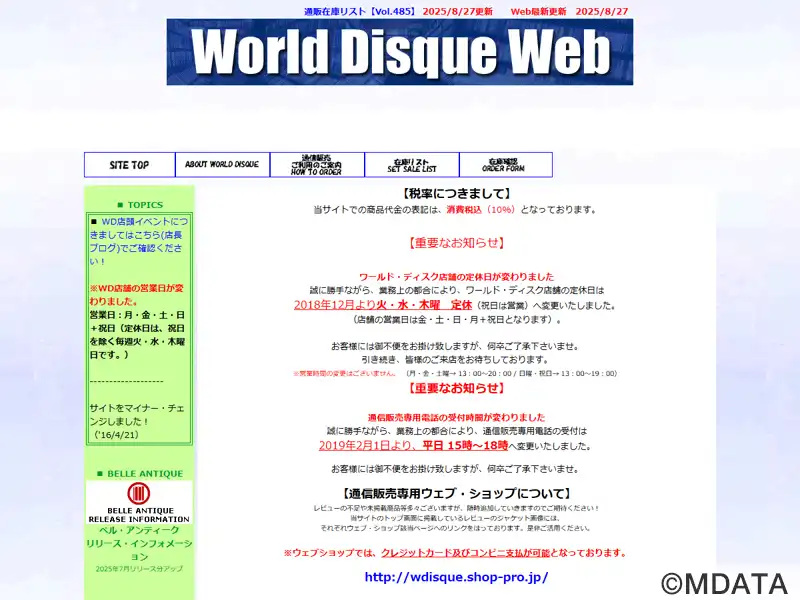Screen dimensions: 800x600
Task: Click the 2019年2月1日より、平日 15時〜18時 notice
Action: click(x=413, y=445)
